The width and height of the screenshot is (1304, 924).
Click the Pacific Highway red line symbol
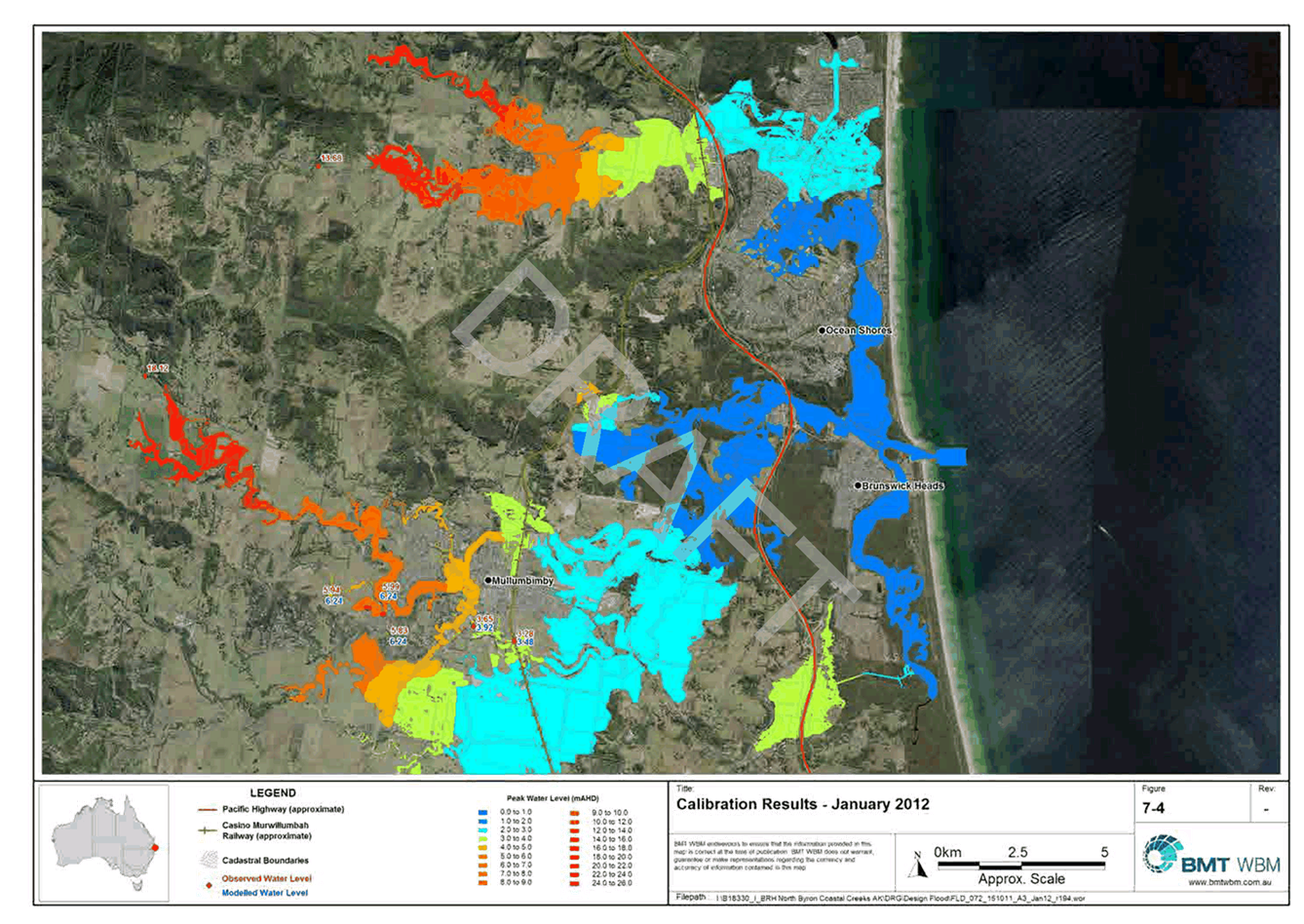tap(207, 810)
